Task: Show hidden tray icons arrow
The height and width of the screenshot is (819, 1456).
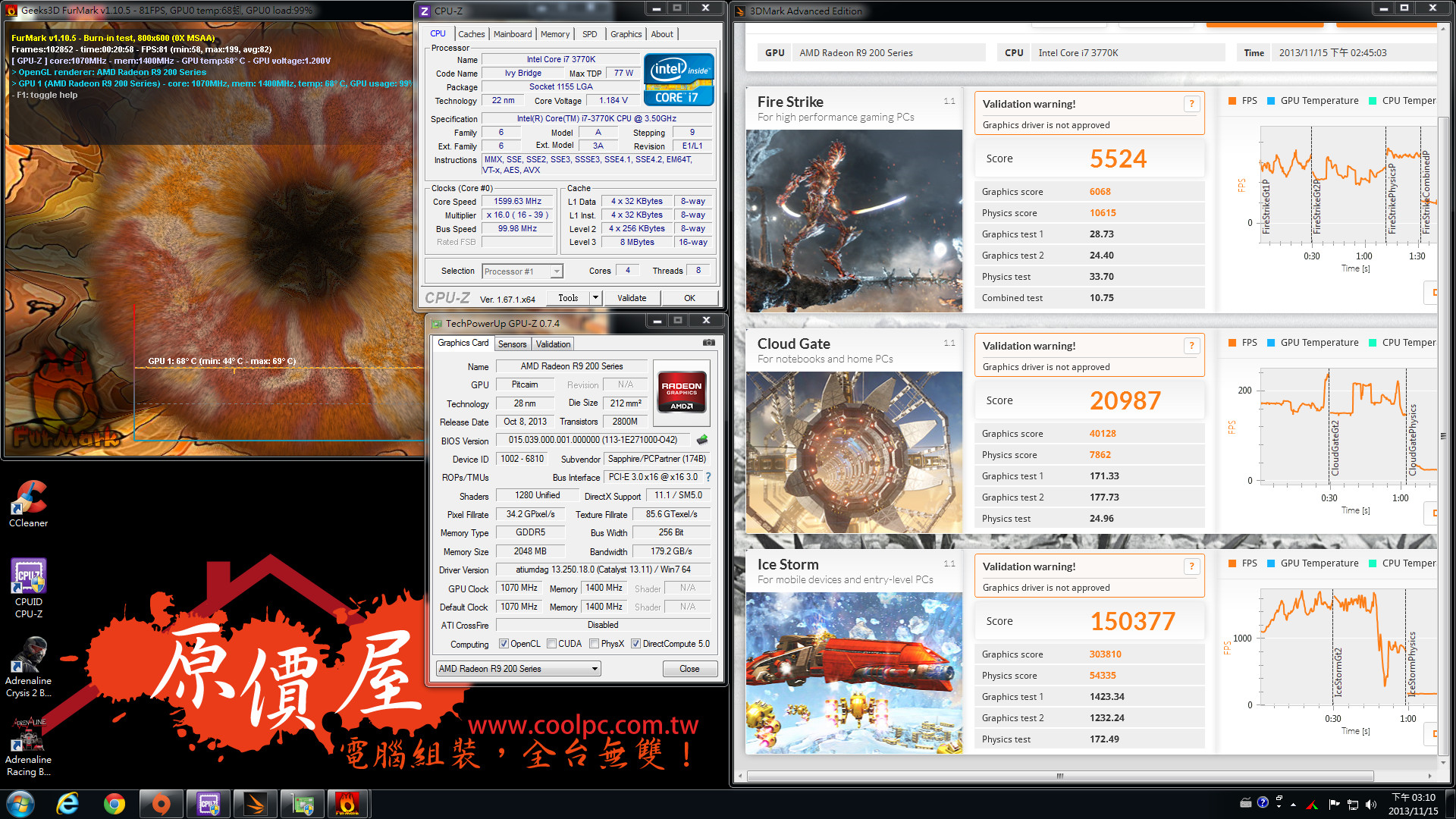Action: 1294,805
